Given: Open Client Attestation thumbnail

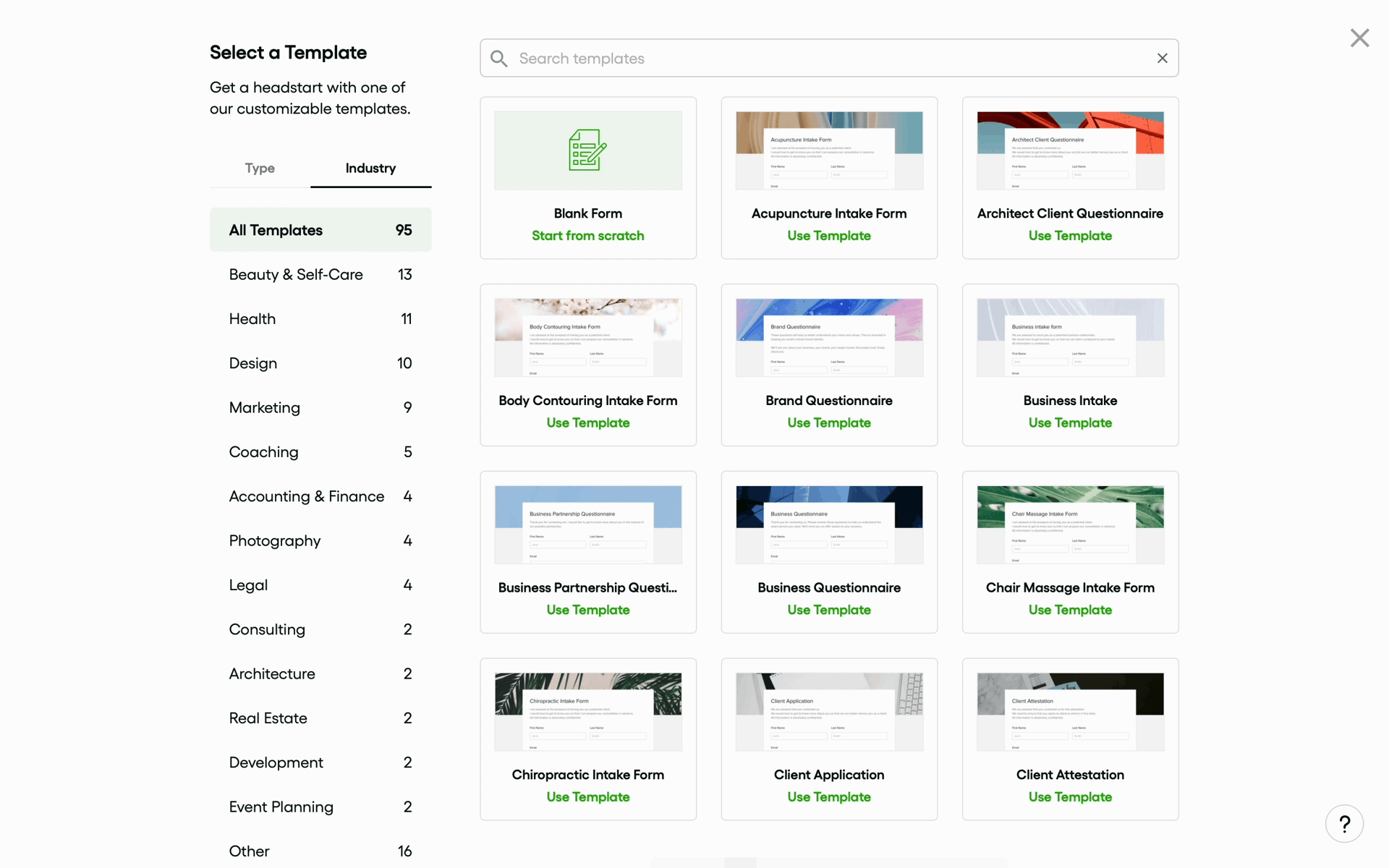Looking at the screenshot, I should tap(1070, 712).
